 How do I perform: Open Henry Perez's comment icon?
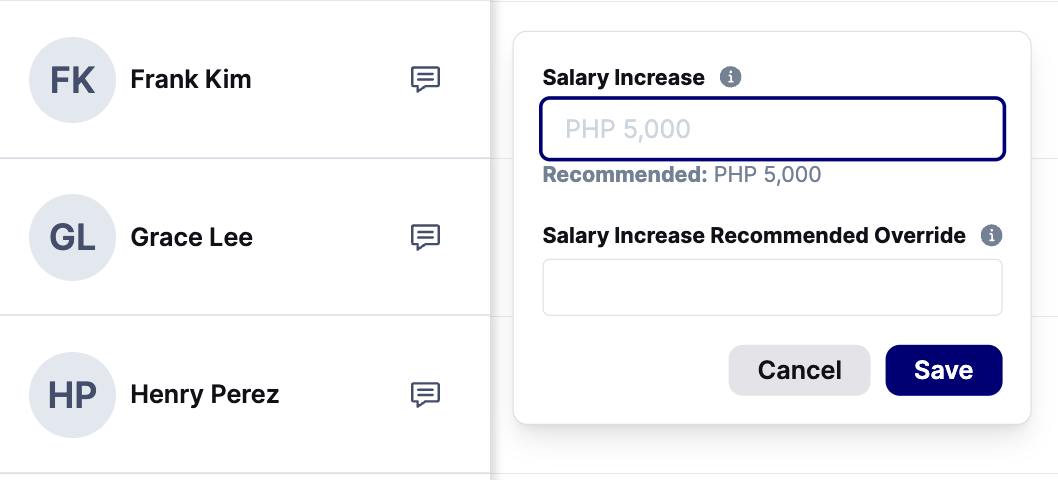coord(426,394)
